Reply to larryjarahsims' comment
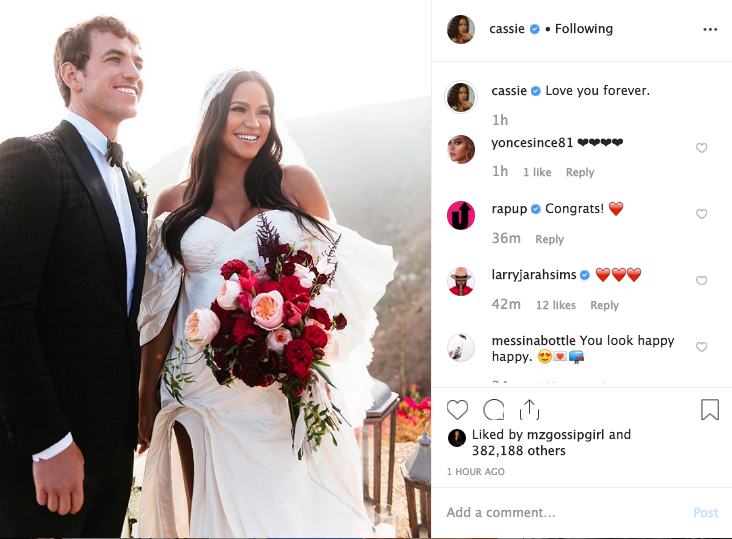 pos(605,305)
